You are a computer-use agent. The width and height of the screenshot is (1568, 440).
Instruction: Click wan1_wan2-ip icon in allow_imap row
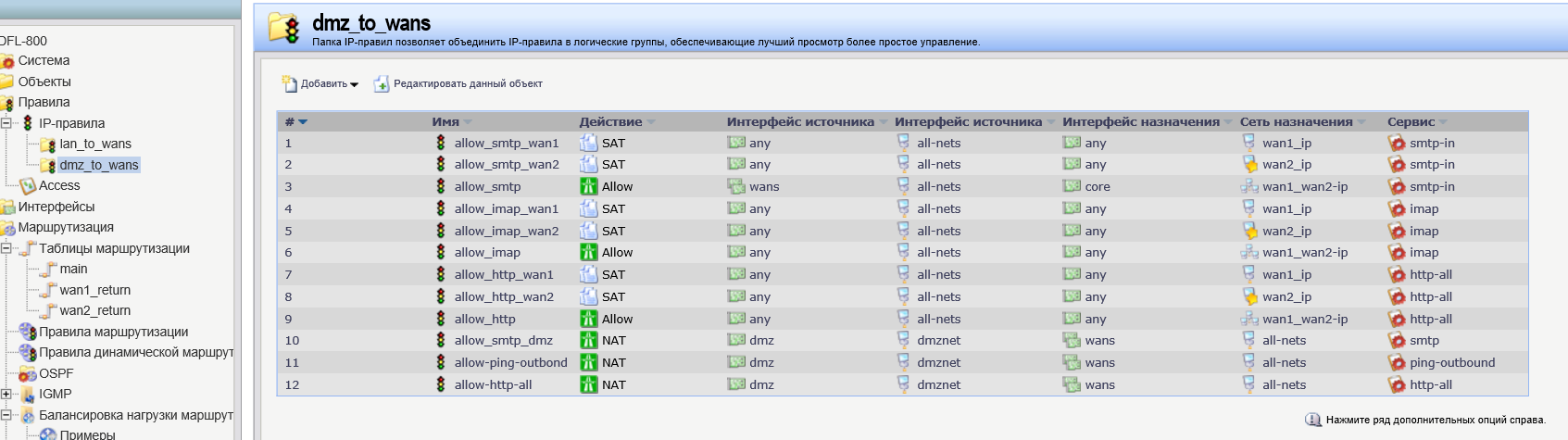coord(1248,252)
